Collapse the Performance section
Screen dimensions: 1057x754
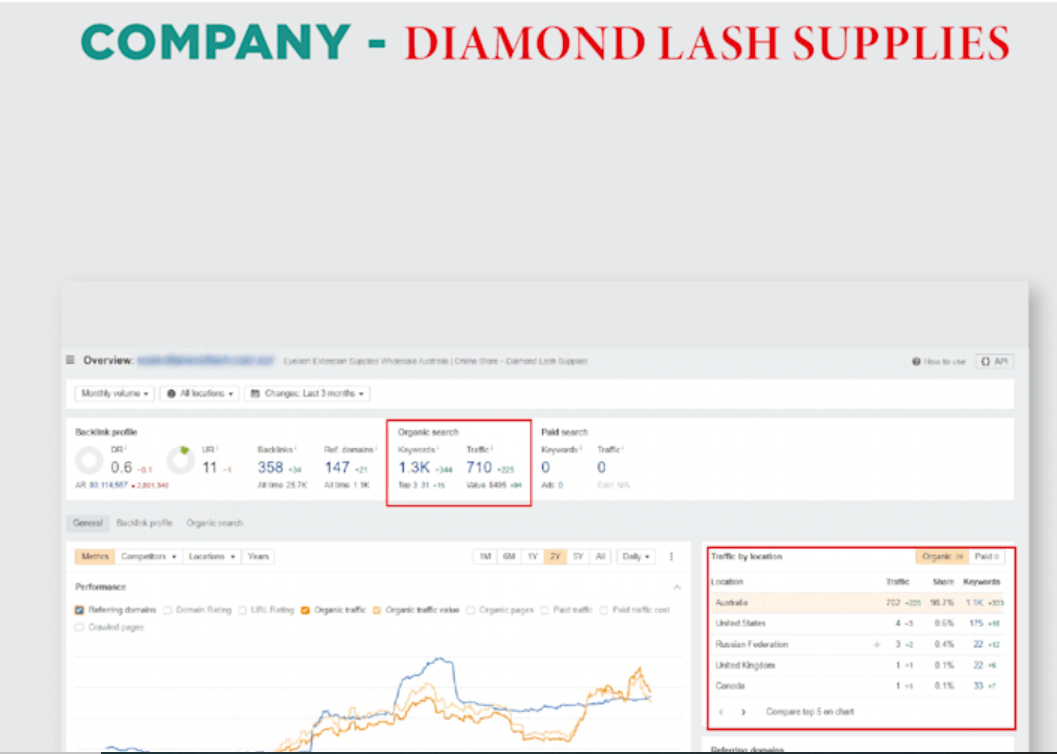click(x=677, y=588)
